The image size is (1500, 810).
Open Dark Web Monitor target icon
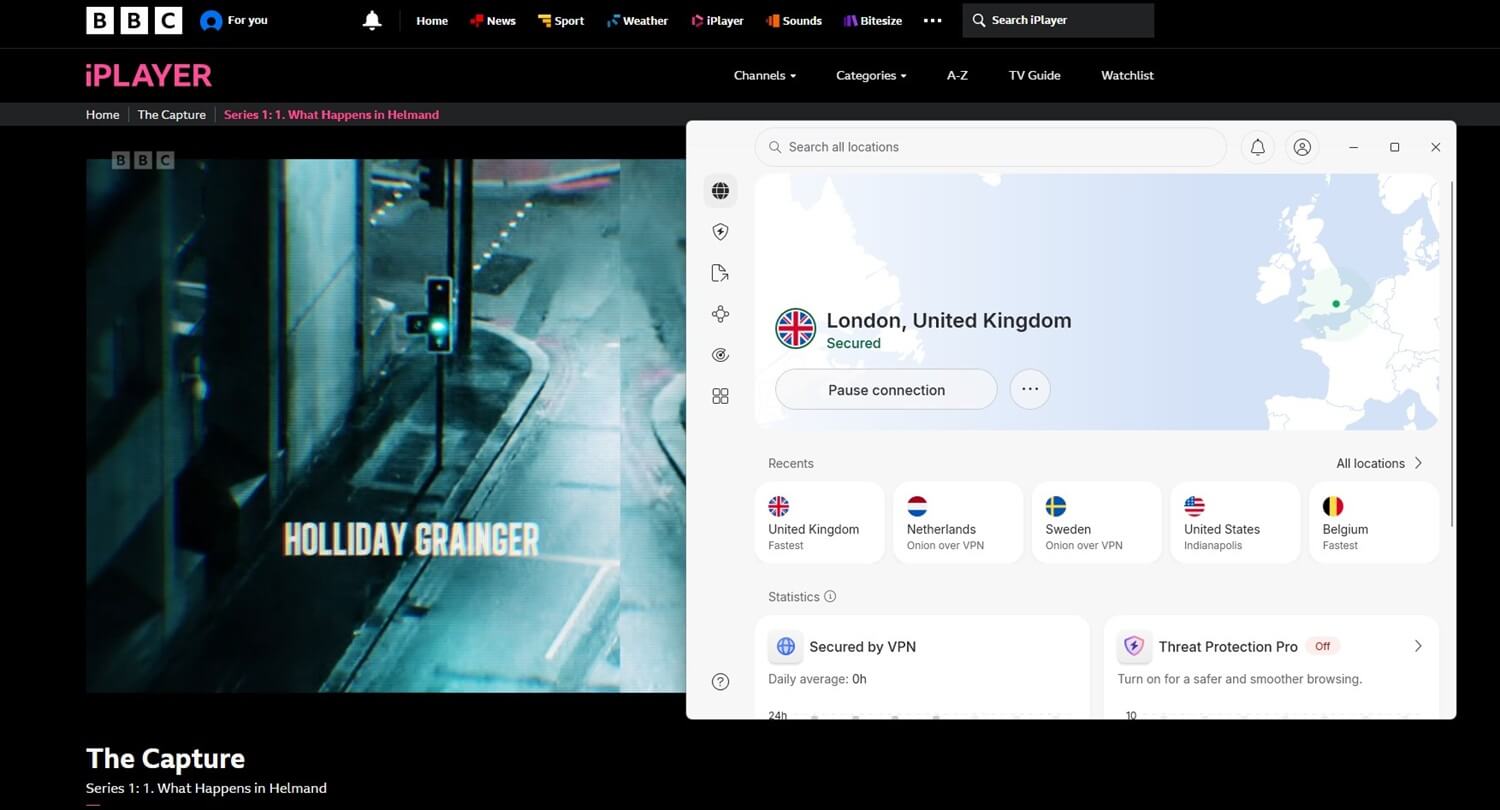(720, 355)
